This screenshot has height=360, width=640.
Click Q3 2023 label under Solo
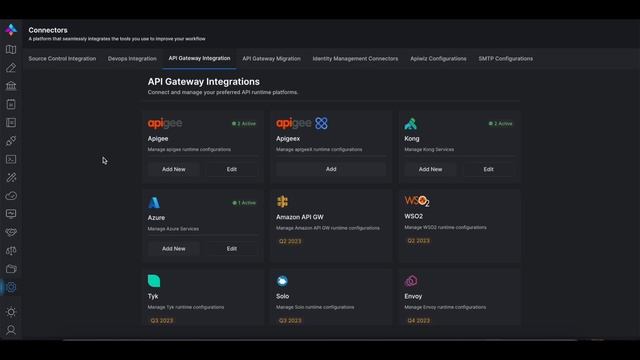tap(290, 320)
